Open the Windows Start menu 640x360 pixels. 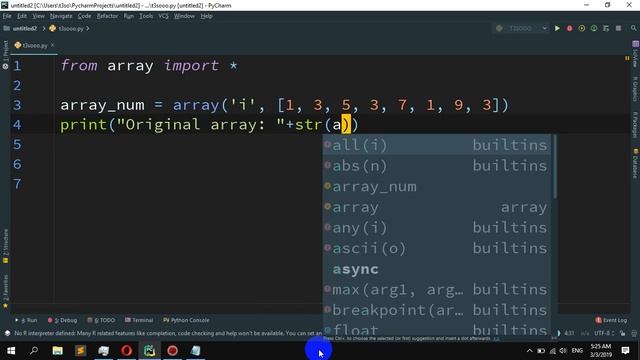coord(11,351)
